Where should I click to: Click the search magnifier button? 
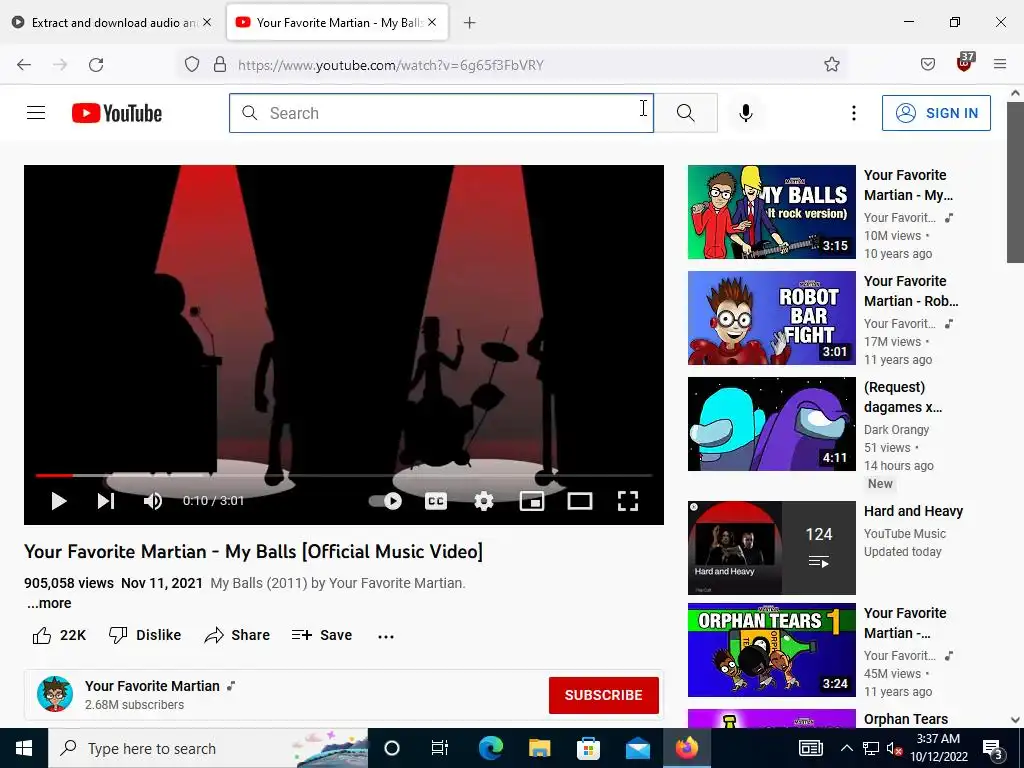[686, 113]
